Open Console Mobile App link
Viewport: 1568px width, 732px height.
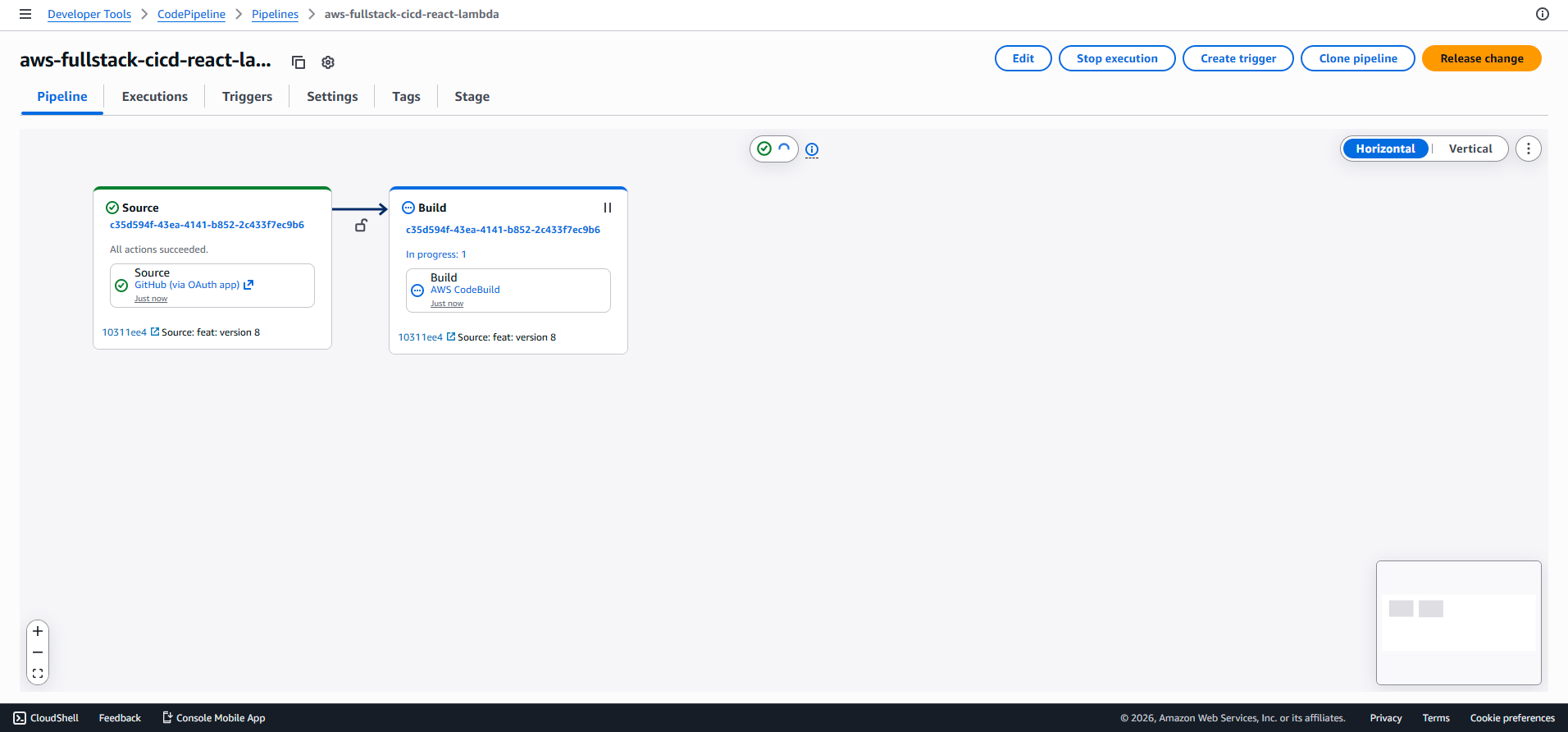point(214,718)
